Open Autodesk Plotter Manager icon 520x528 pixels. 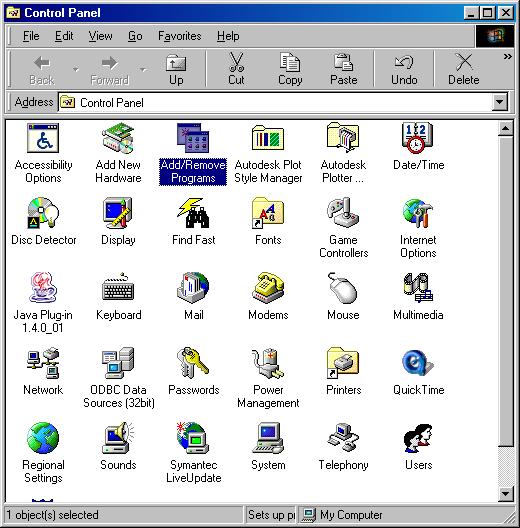pos(343,138)
